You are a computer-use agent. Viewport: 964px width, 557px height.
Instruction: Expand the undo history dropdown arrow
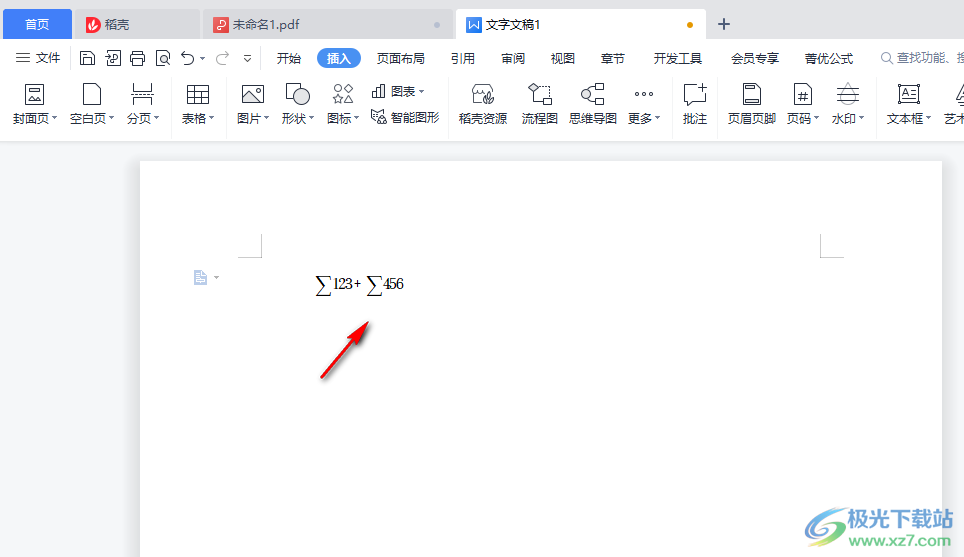(202, 59)
